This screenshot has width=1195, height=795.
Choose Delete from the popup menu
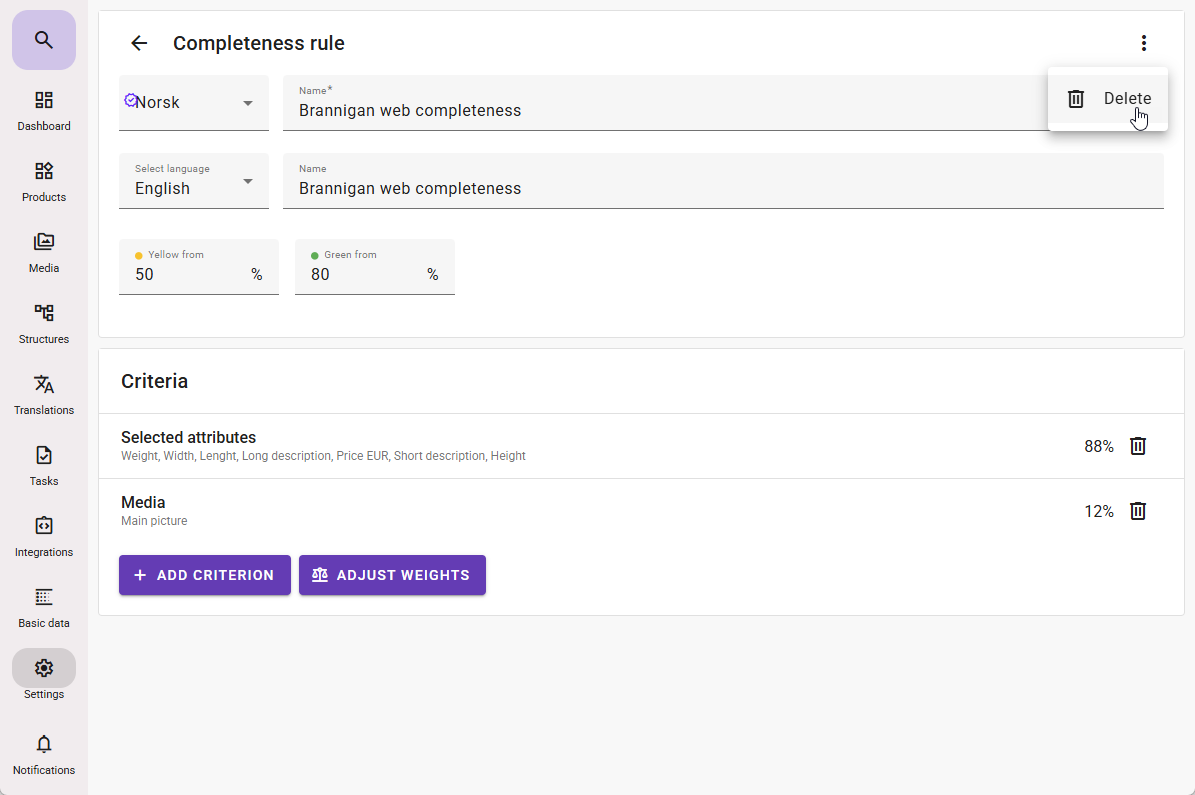[x=1108, y=99]
